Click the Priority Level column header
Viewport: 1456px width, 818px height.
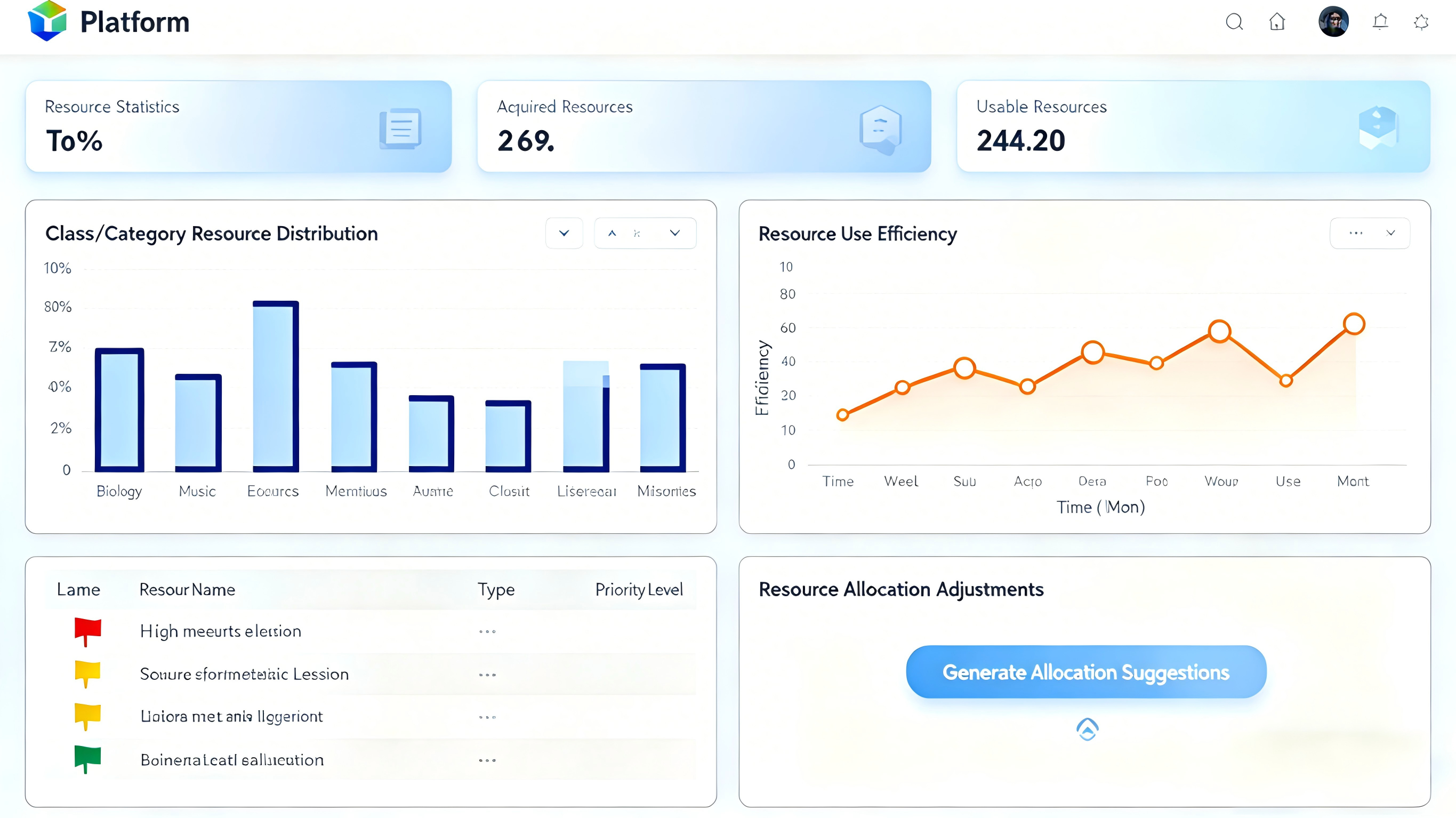click(639, 590)
